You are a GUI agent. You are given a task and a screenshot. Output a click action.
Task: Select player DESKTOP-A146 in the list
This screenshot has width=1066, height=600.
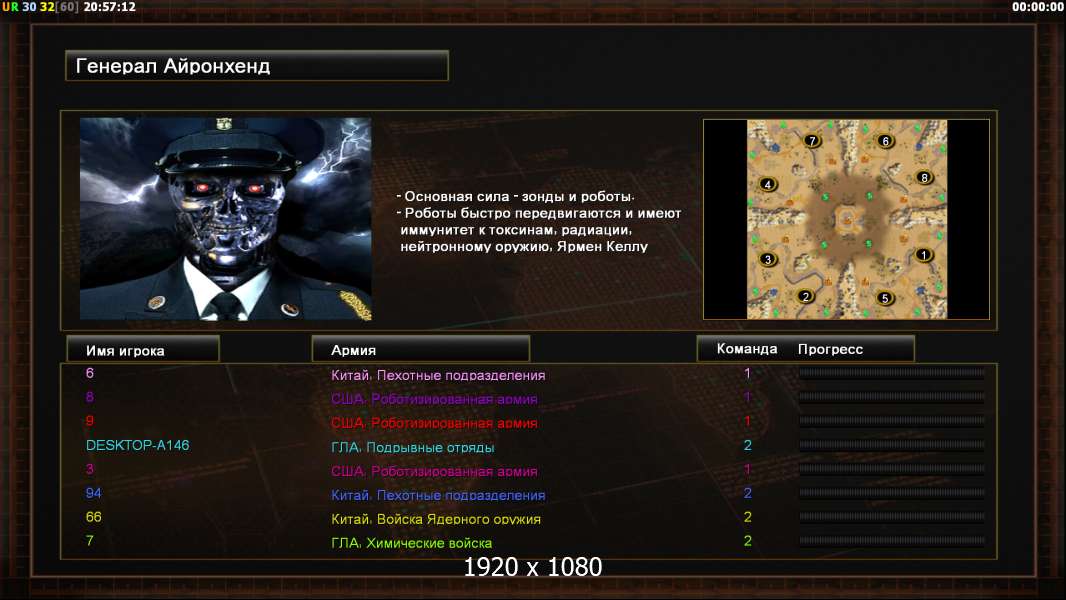[x=137, y=445]
